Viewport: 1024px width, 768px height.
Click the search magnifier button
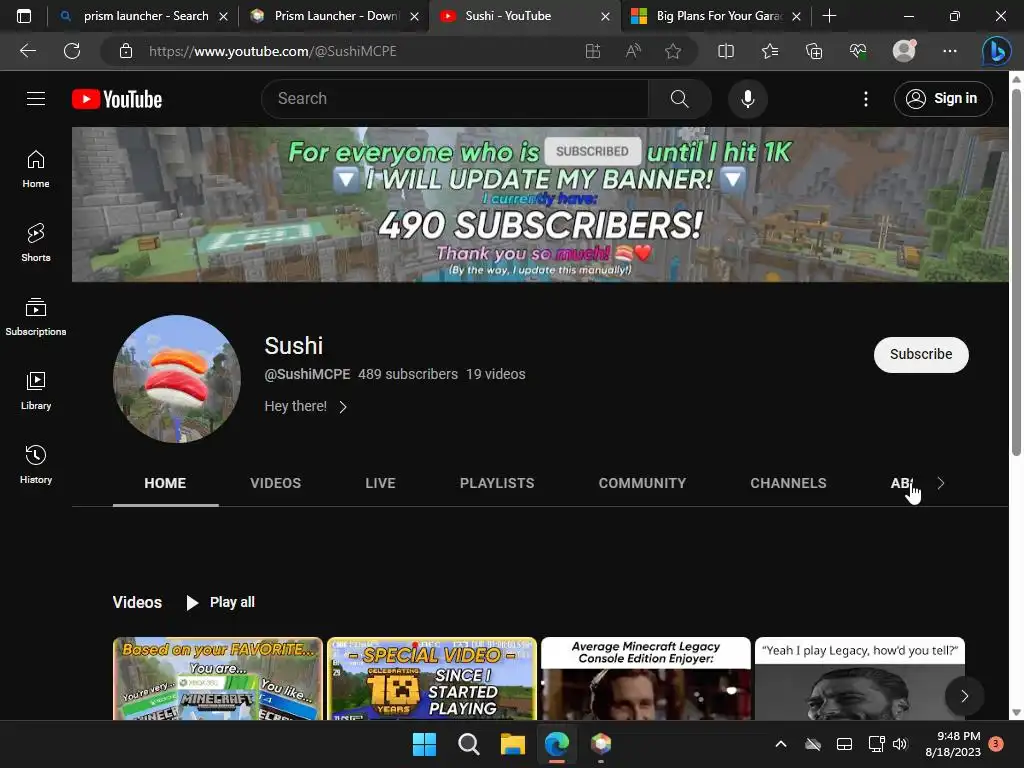(x=680, y=99)
